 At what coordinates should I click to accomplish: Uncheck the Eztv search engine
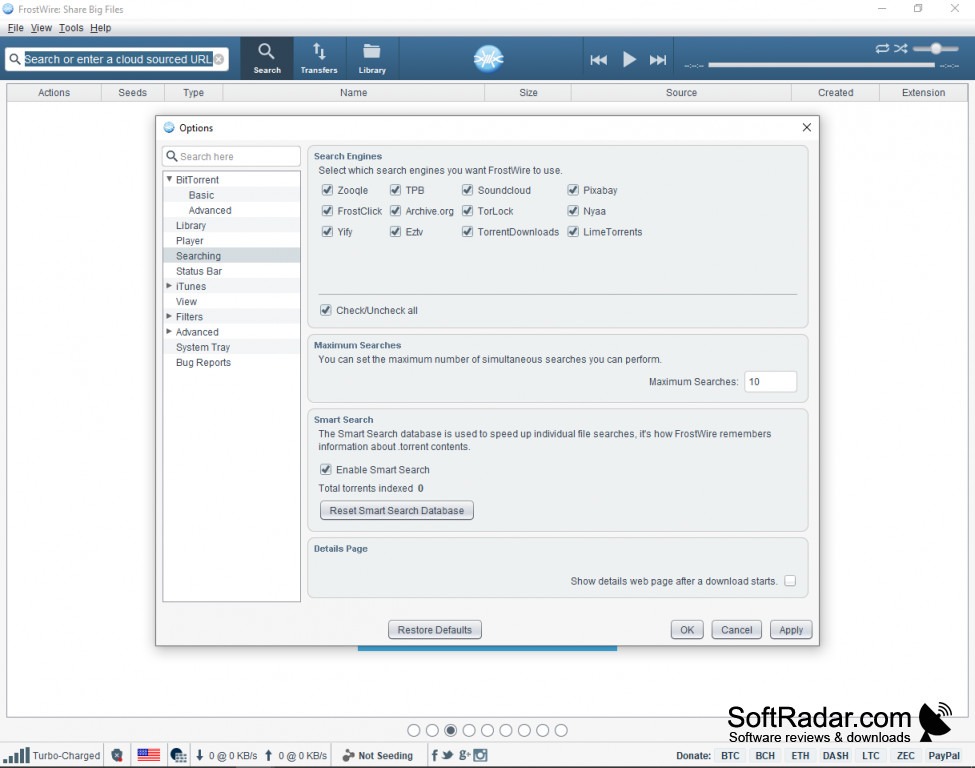tap(395, 231)
